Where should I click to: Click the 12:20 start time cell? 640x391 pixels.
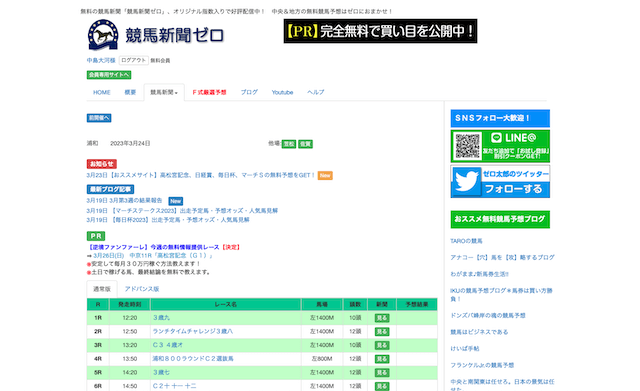(130, 318)
